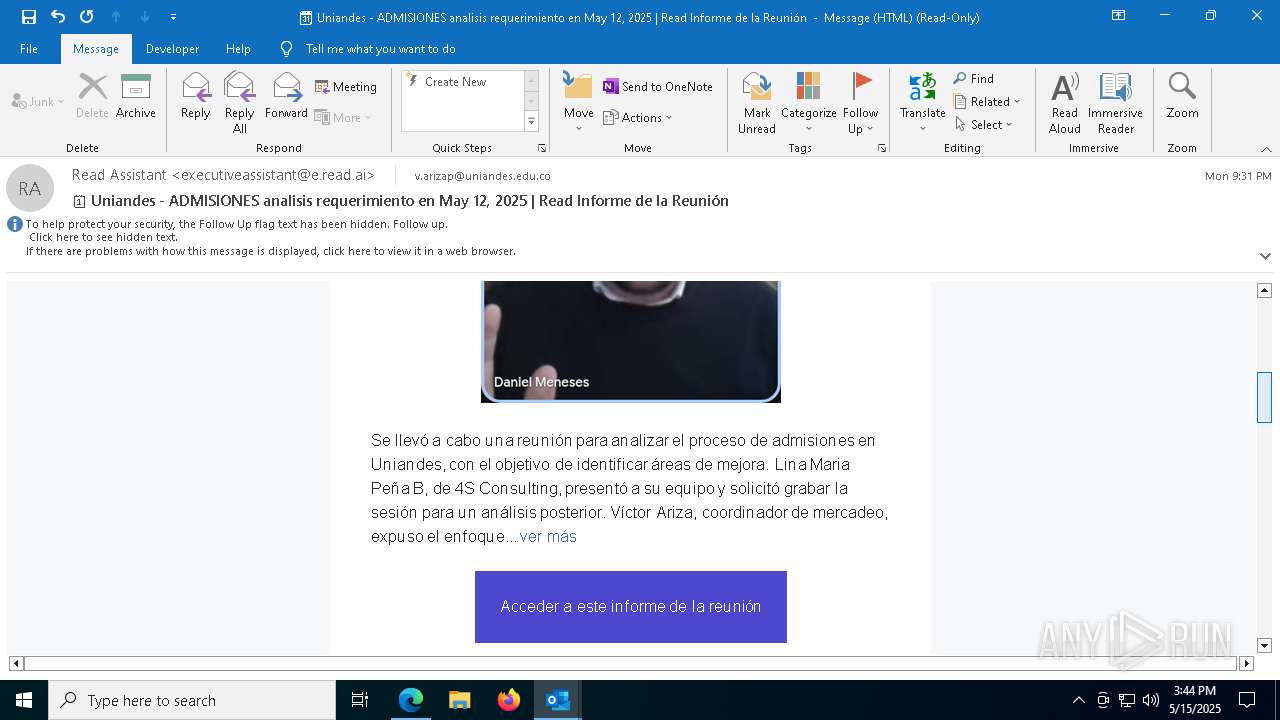Open Task View on the taskbar
The height and width of the screenshot is (720, 1280).
pos(360,700)
